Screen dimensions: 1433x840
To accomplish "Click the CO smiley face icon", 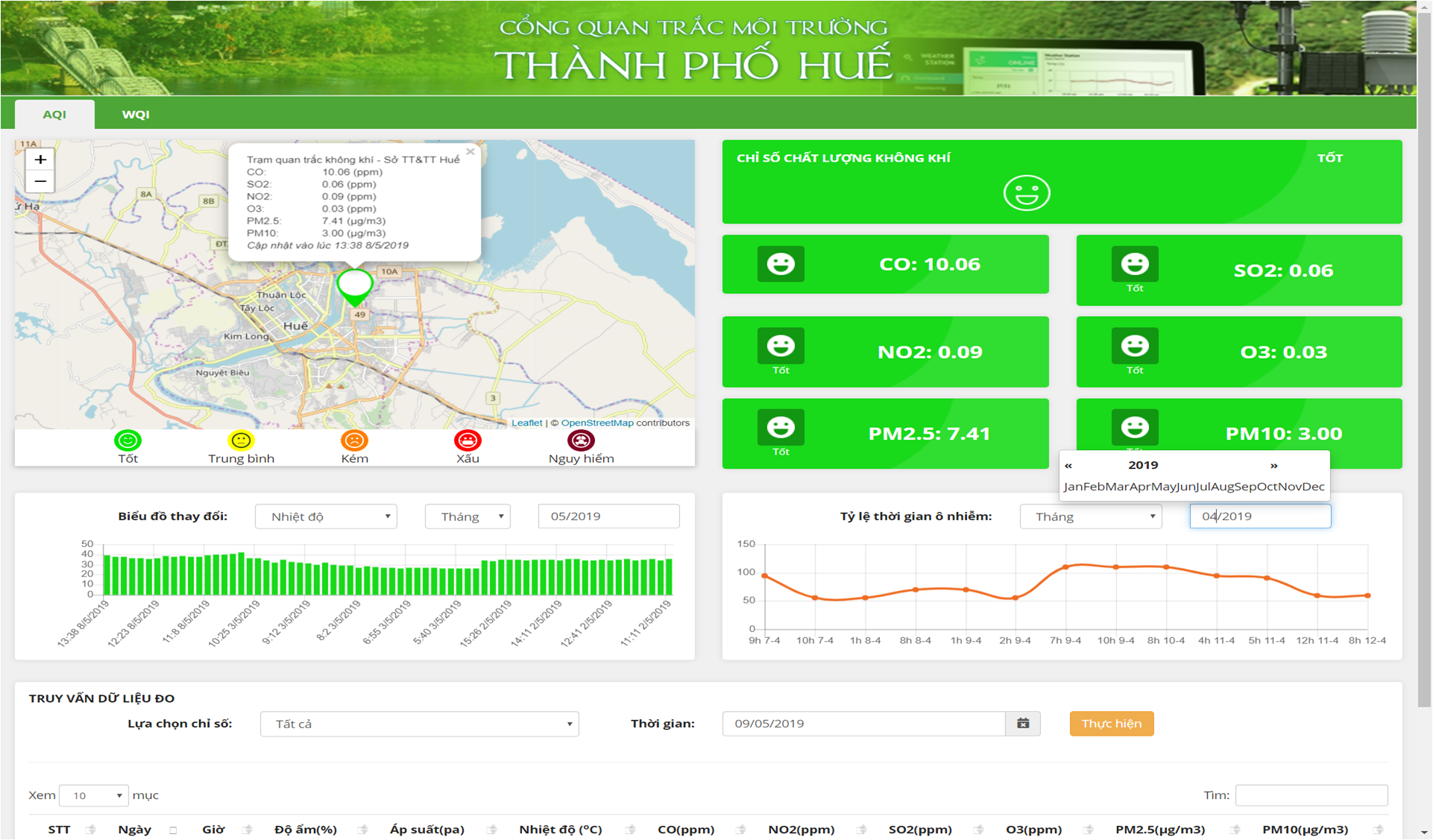I will click(781, 264).
